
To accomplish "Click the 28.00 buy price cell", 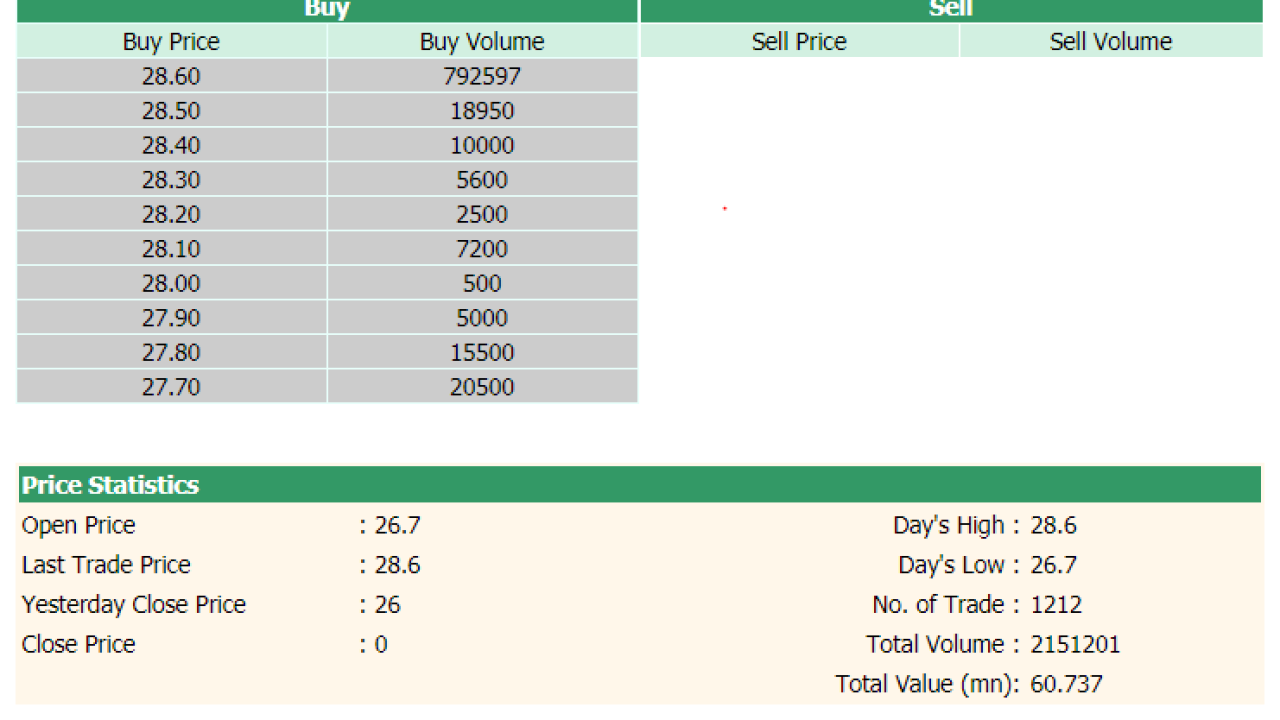I will click(x=171, y=283).
